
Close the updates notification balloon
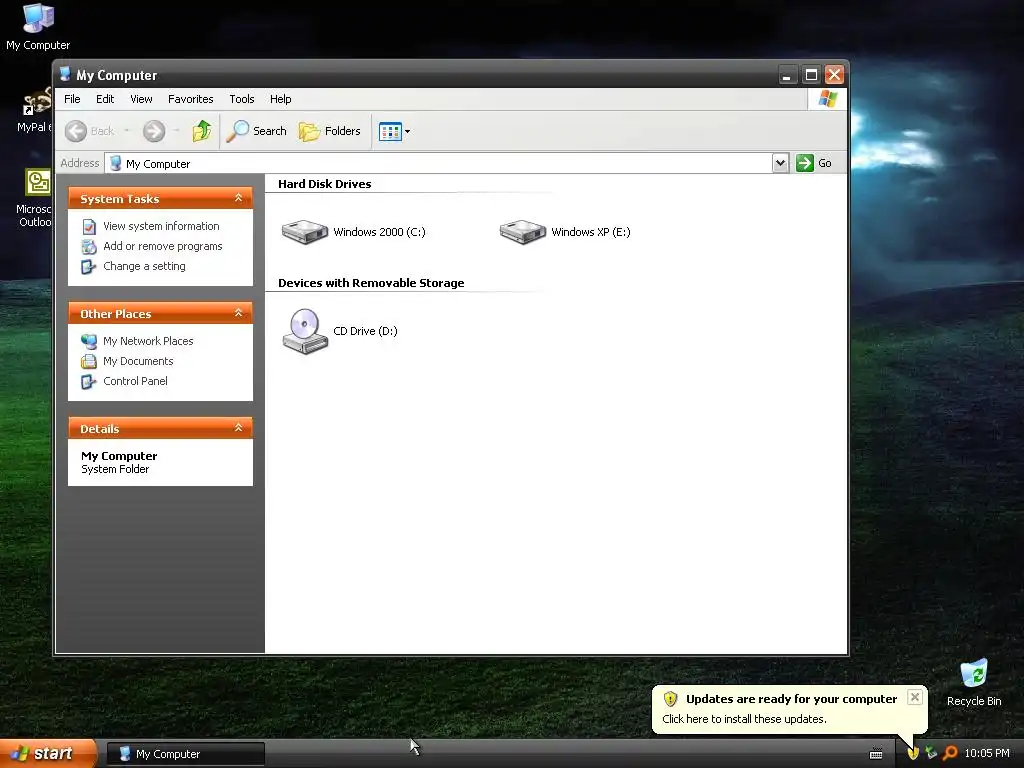tap(915, 697)
